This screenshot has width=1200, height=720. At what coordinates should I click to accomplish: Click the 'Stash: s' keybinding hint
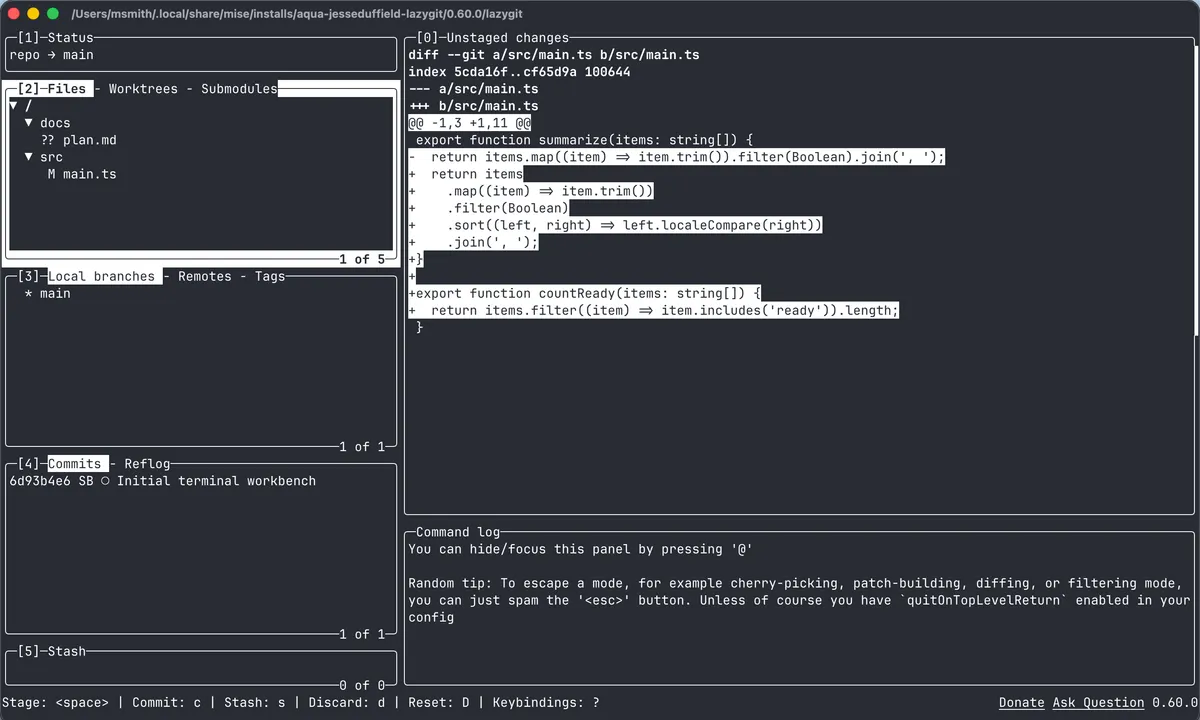click(x=254, y=703)
